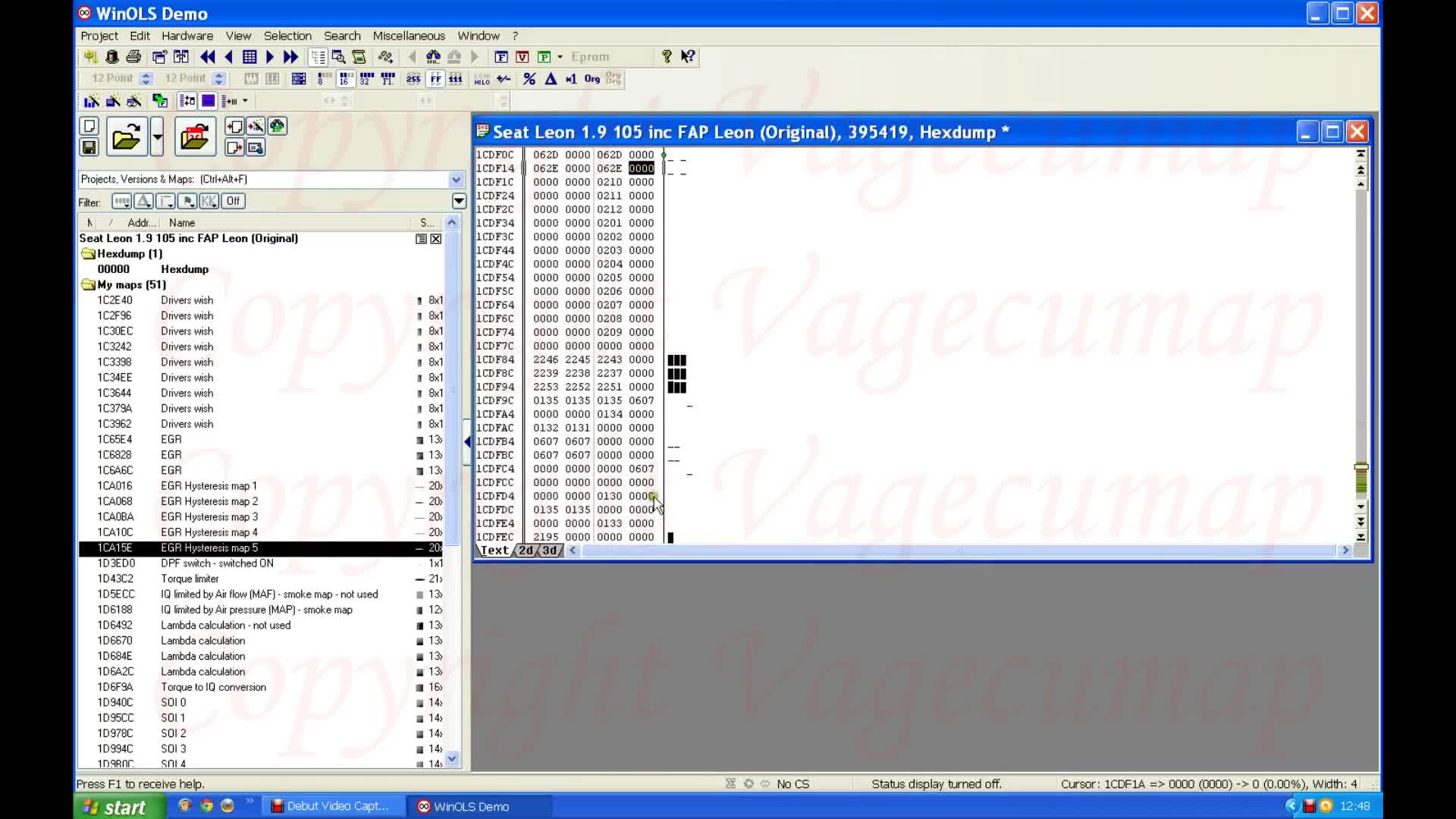
Task: Click the print icon in the toolbar
Action: [x=133, y=57]
